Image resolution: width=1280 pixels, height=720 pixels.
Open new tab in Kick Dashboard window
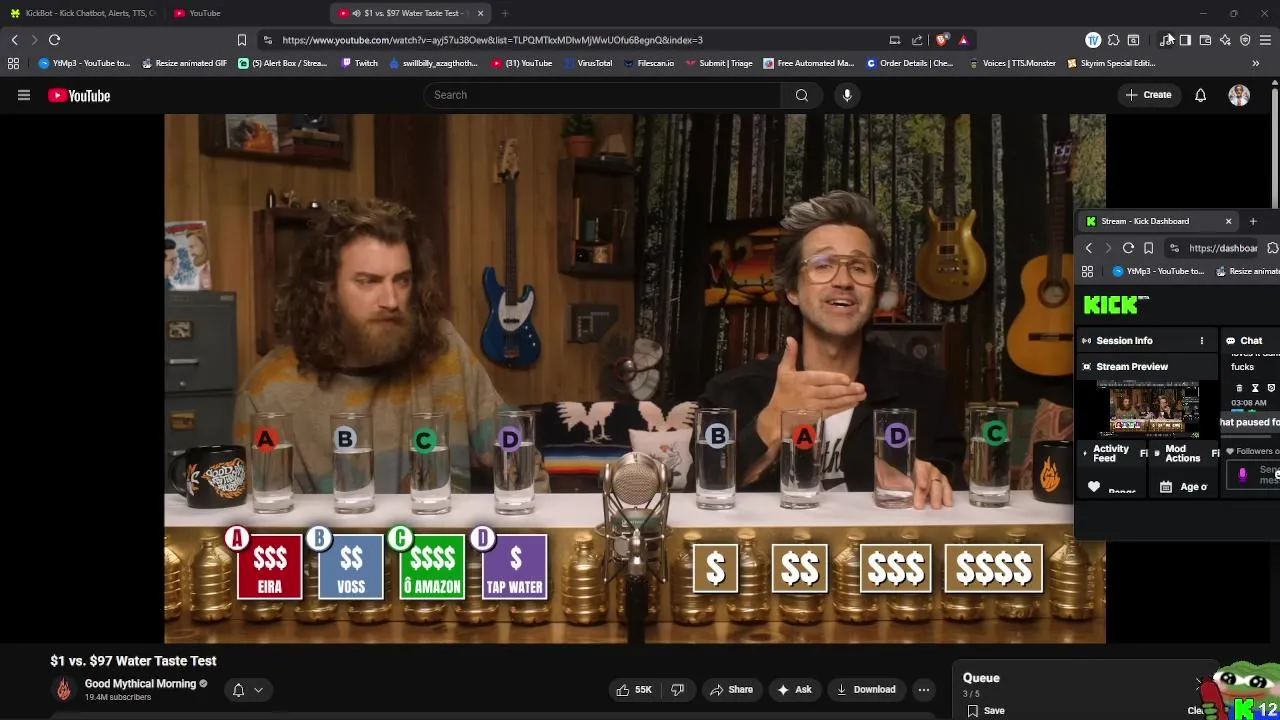point(1253,221)
